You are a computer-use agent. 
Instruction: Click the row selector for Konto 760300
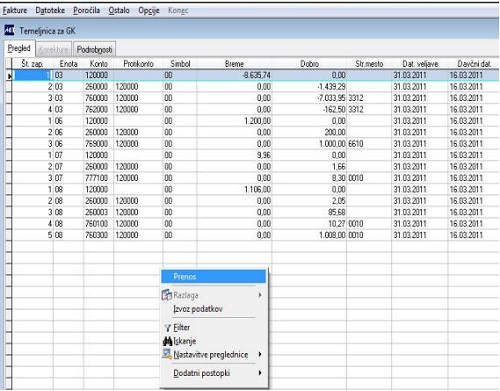(x=8, y=235)
